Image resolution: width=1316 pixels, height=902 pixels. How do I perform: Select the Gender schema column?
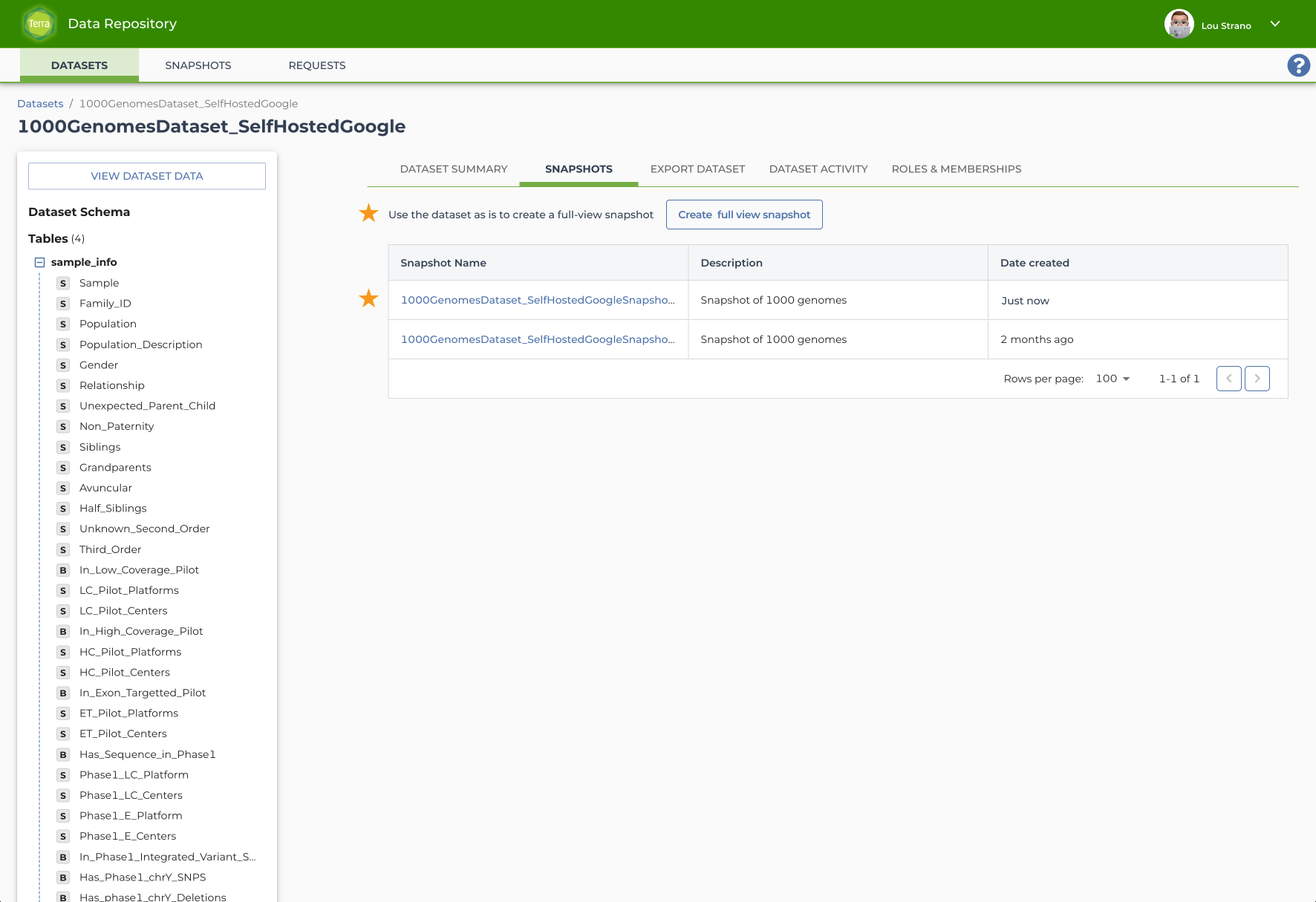98,365
